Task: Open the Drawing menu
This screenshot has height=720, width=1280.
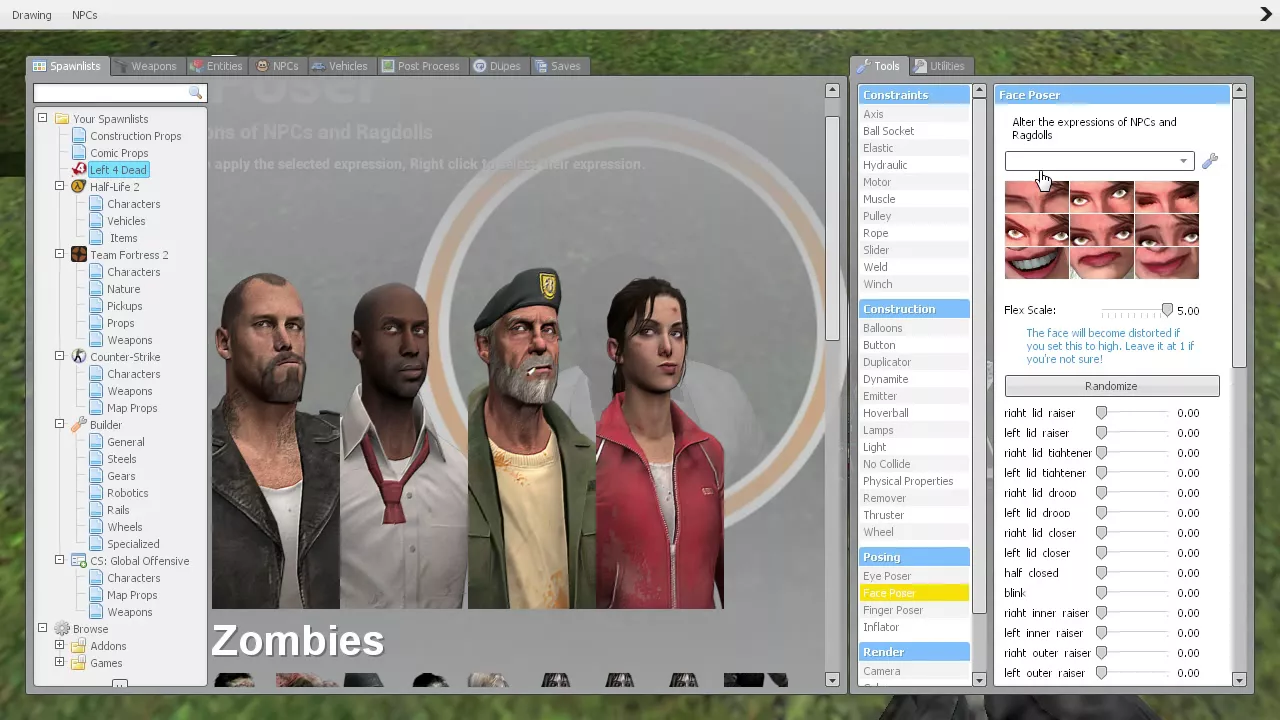Action: point(32,15)
